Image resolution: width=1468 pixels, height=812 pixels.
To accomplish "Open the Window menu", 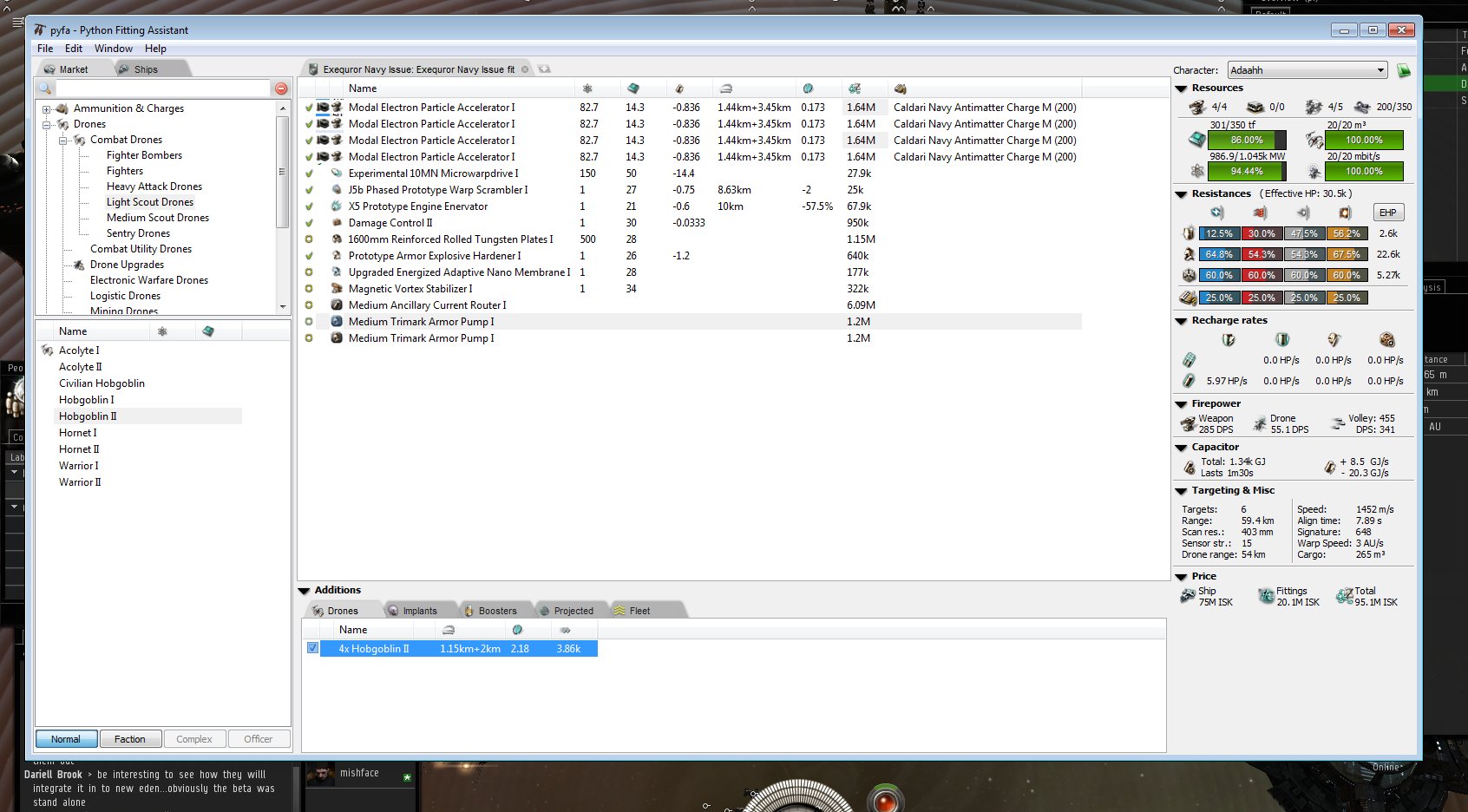I will (x=114, y=49).
